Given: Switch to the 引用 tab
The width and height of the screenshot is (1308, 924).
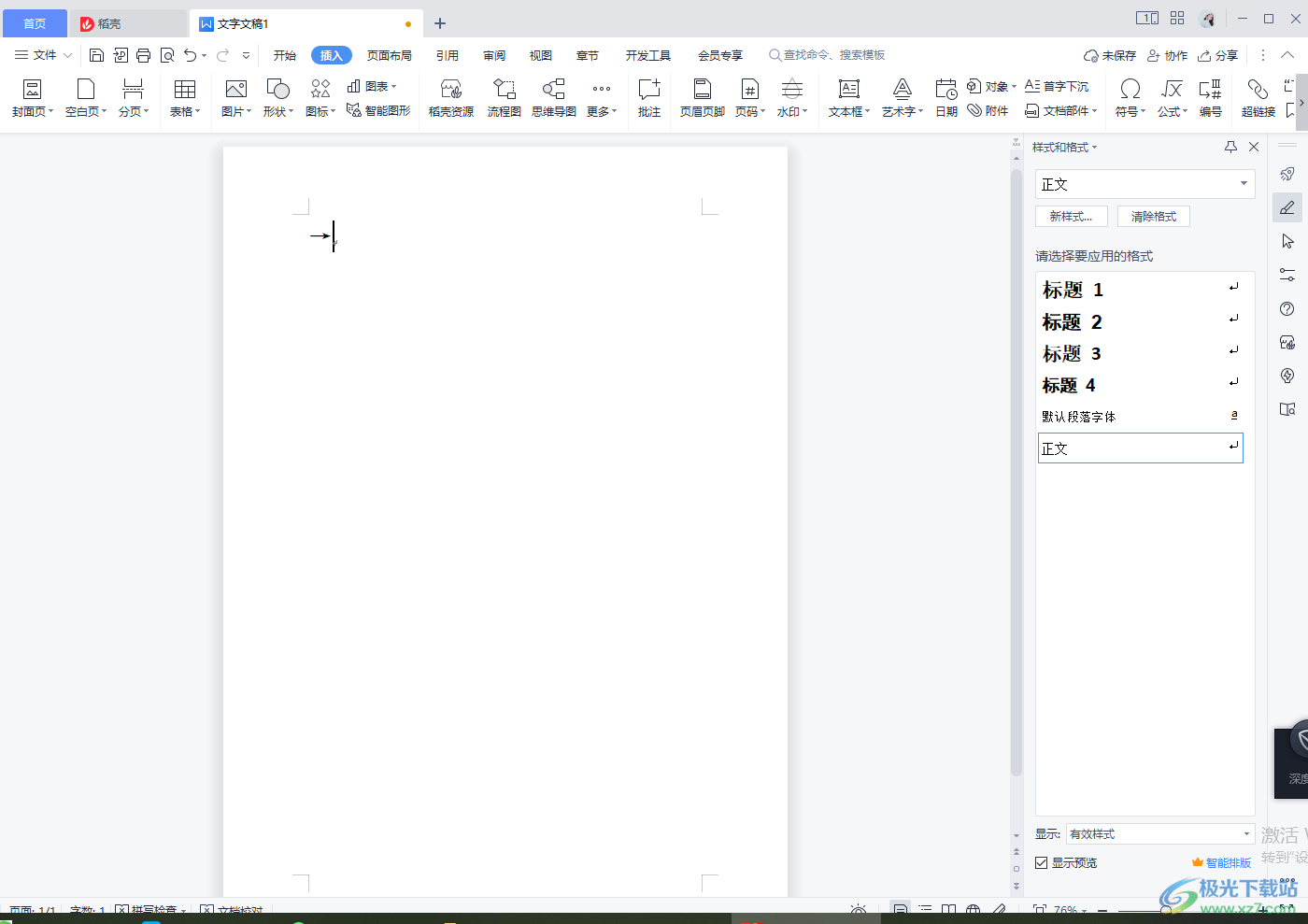Looking at the screenshot, I should tap(447, 55).
